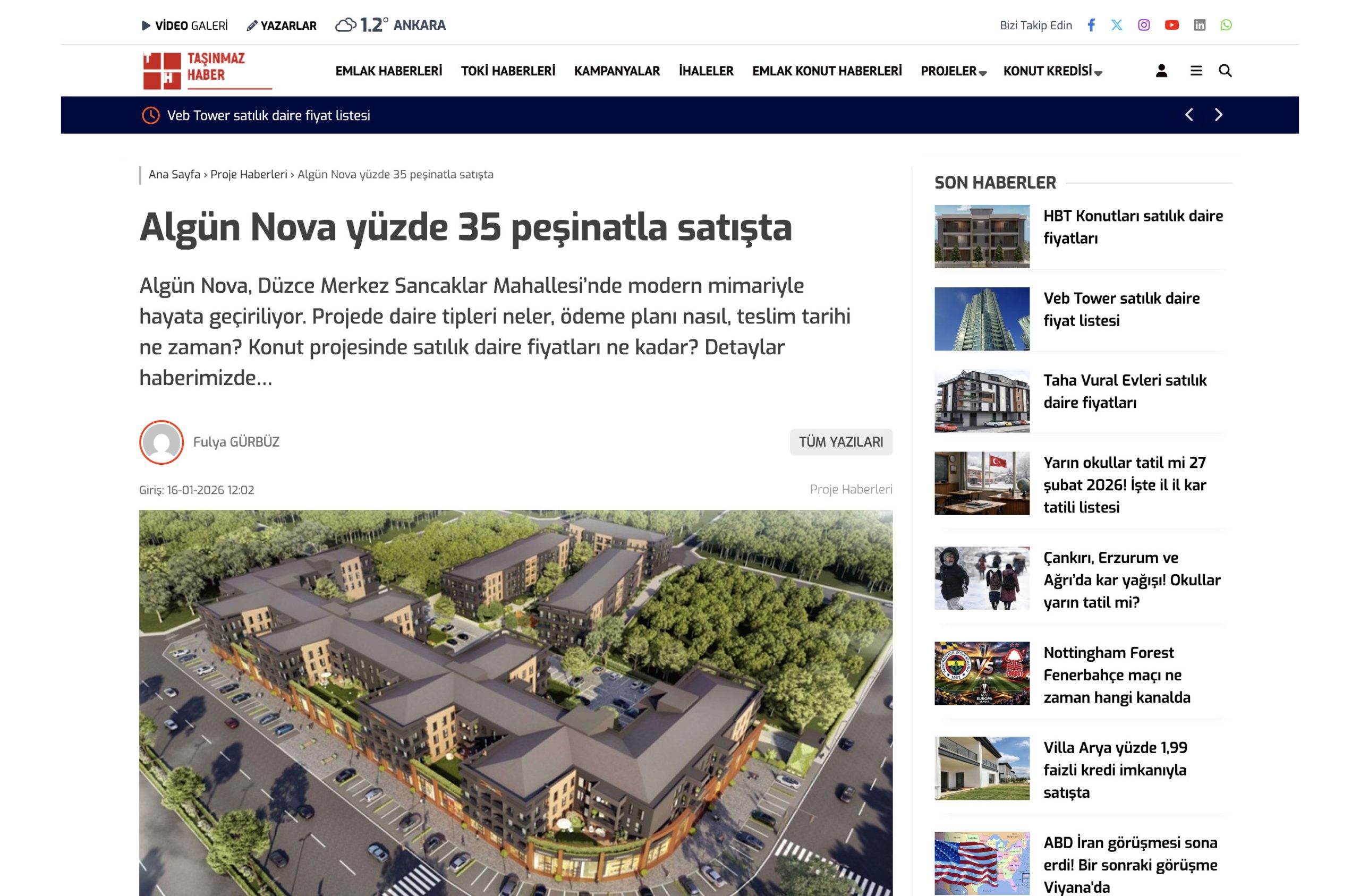Open Veb Tower ticker headline
1360x896 pixels.
point(268,115)
